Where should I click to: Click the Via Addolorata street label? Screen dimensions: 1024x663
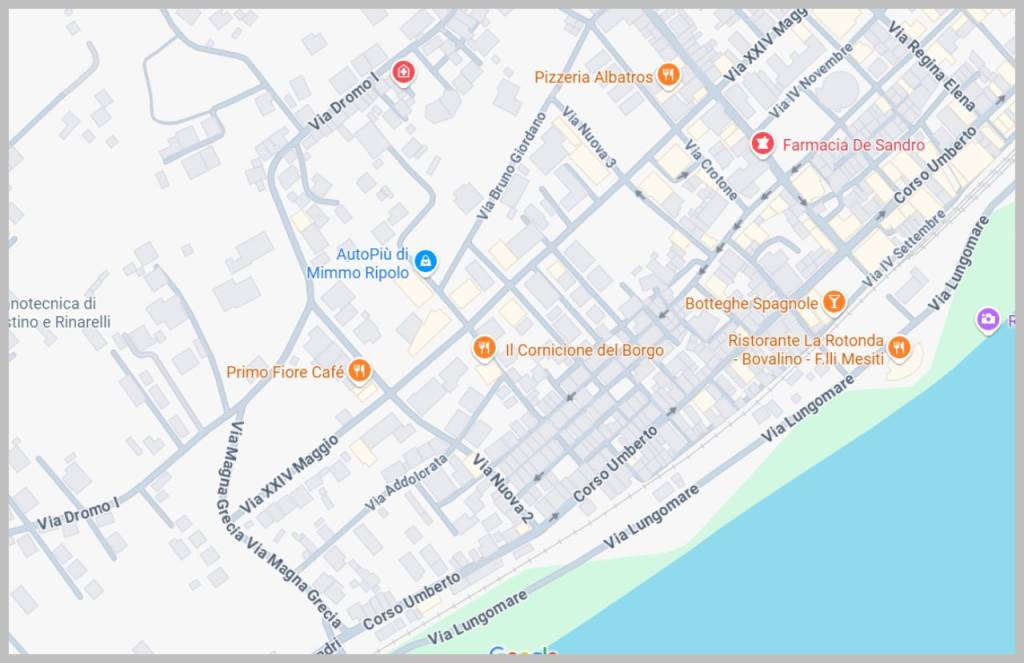coord(406,482)
